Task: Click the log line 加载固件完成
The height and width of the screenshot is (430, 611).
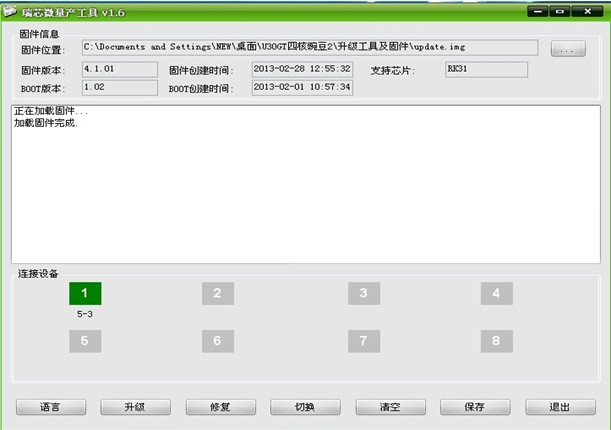Action: (x=46, y=123)
